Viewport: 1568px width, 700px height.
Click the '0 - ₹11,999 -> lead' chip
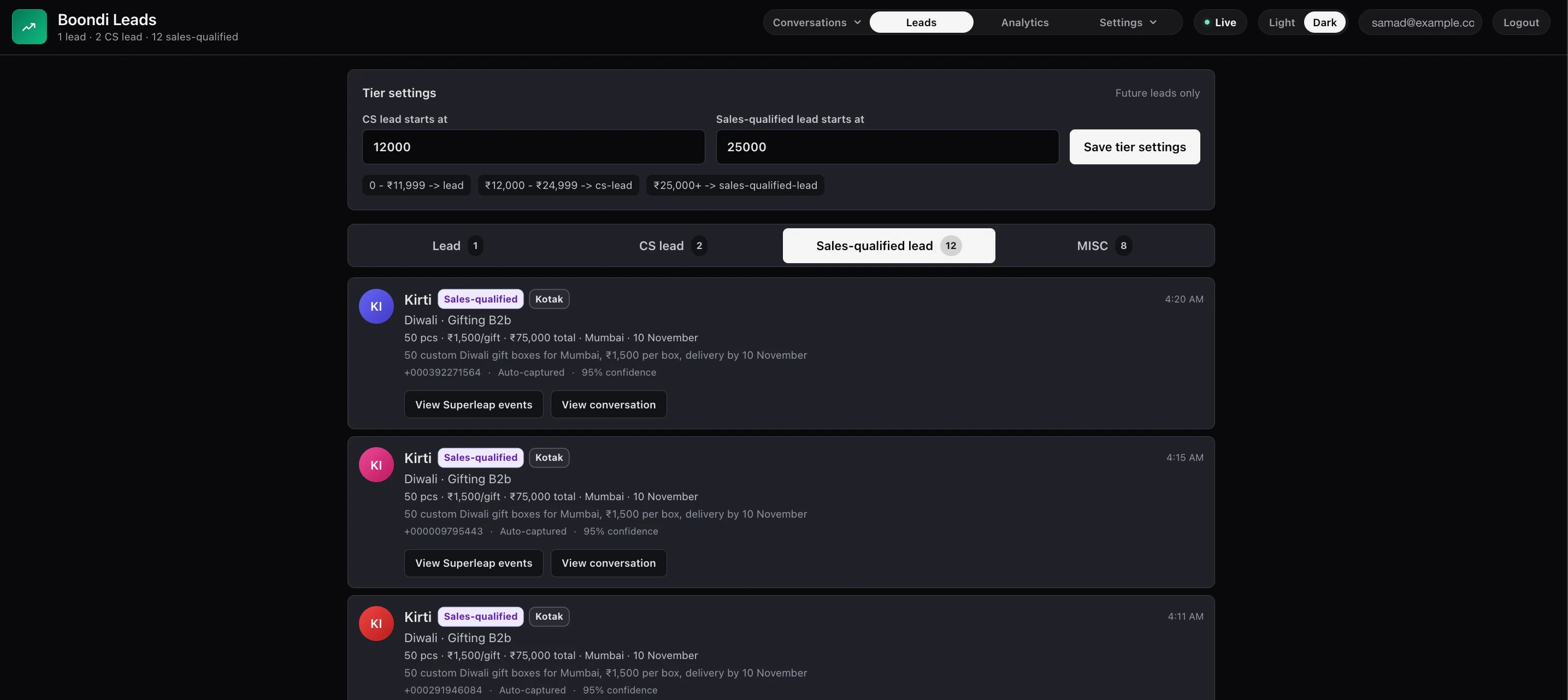pyautogui.click(x=416, y=186)
